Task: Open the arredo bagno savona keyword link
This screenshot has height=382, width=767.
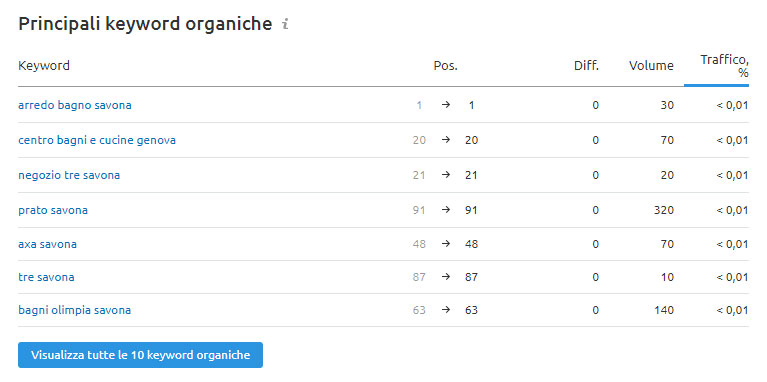Action: (75, 105)
